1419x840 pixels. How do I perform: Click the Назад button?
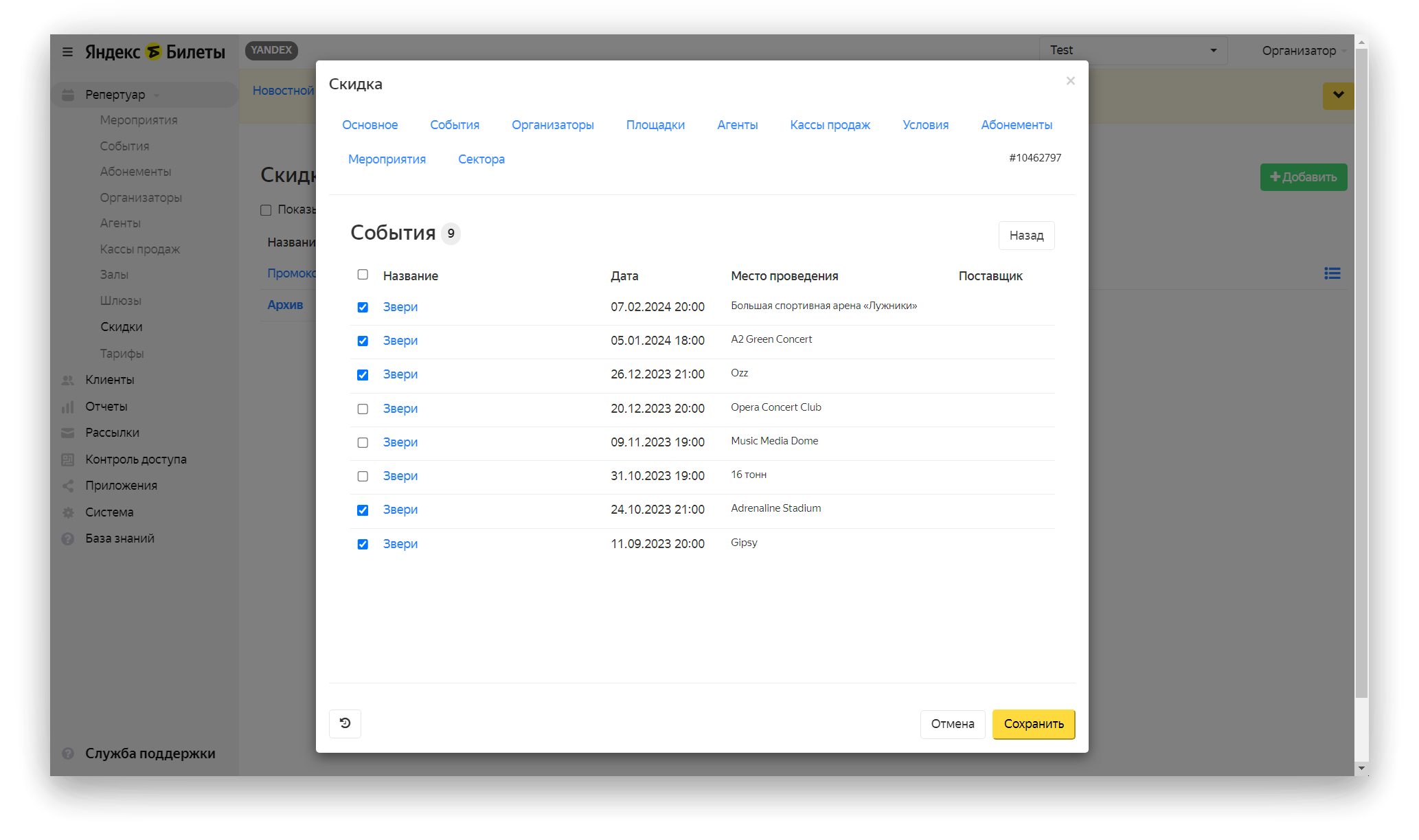coord(1025,236)
